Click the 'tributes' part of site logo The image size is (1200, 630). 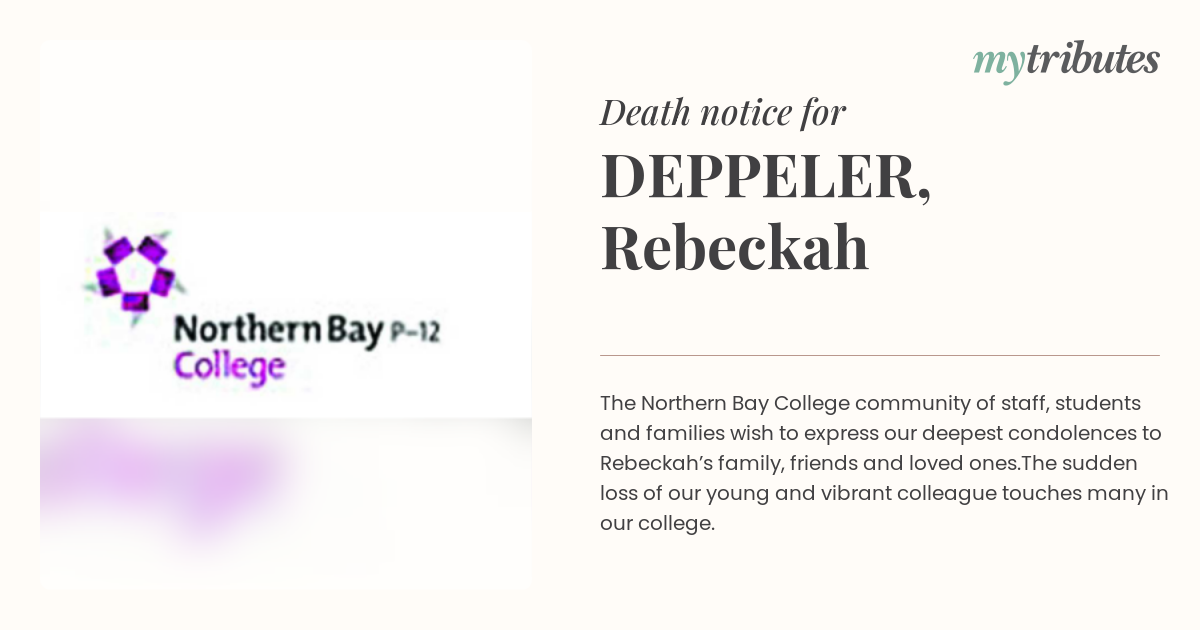point(1092,60)
